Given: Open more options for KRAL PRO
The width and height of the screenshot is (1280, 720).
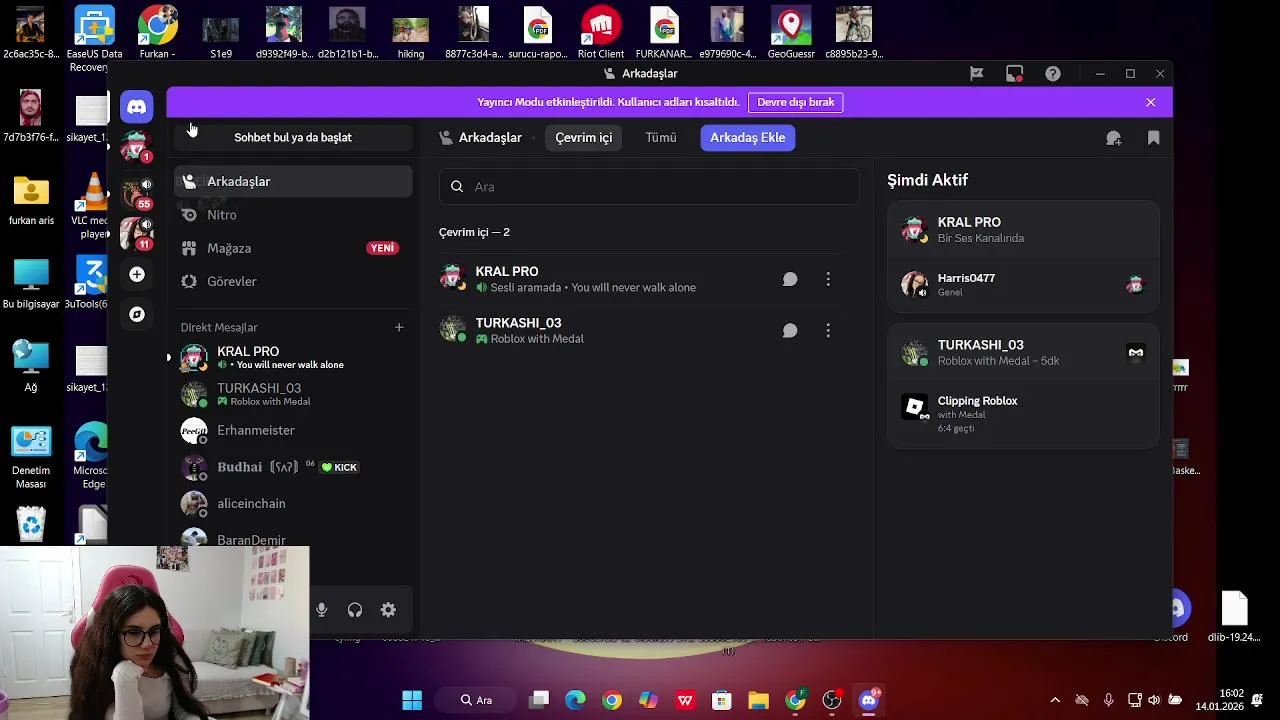Looking at the screenshot, I should 828,279.
